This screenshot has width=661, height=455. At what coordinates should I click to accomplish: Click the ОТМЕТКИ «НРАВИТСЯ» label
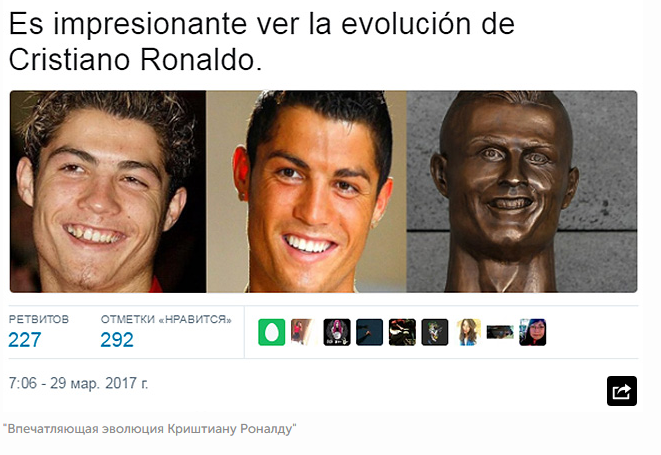coord(166,319)
